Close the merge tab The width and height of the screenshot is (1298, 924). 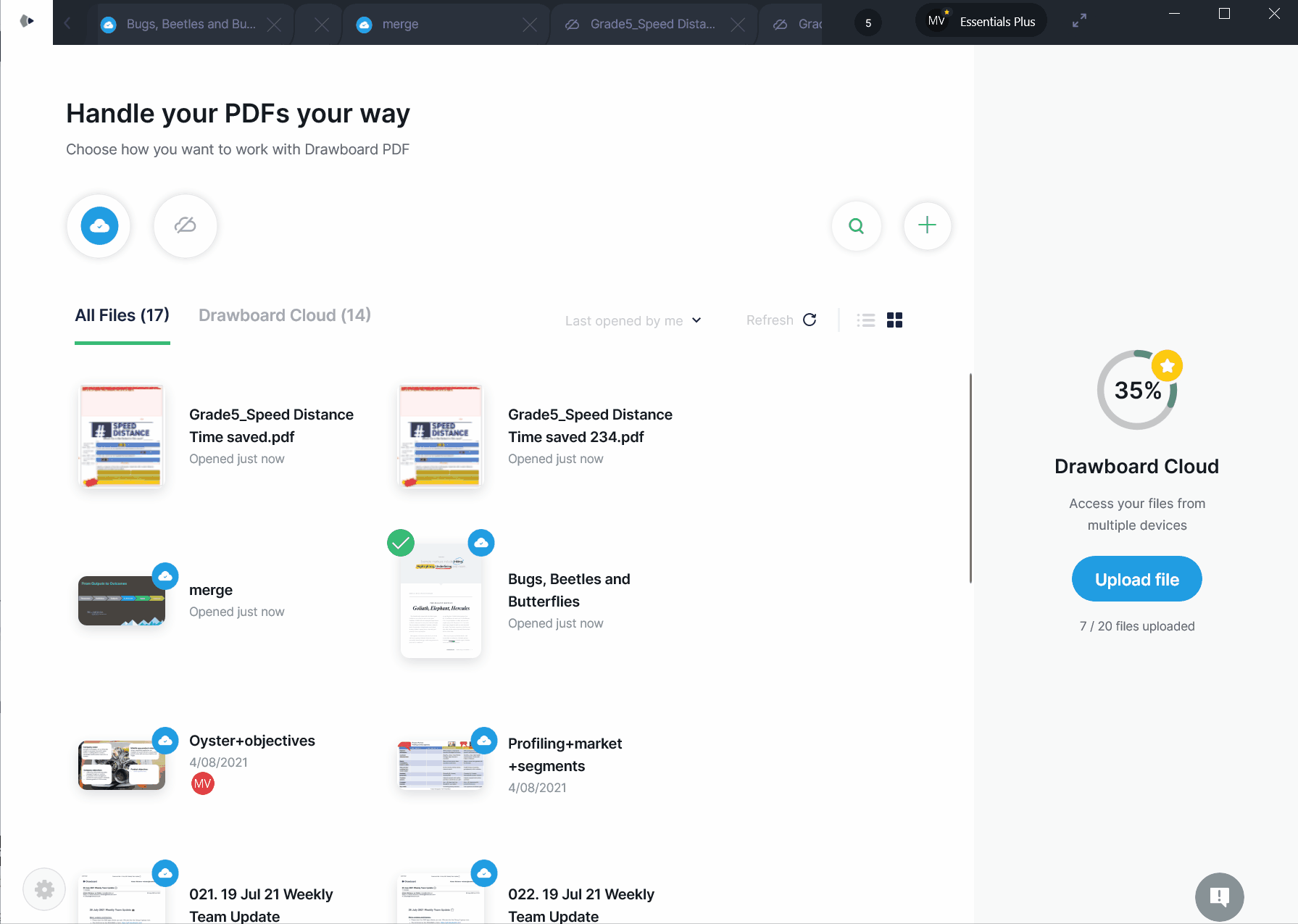pos(530,25)
